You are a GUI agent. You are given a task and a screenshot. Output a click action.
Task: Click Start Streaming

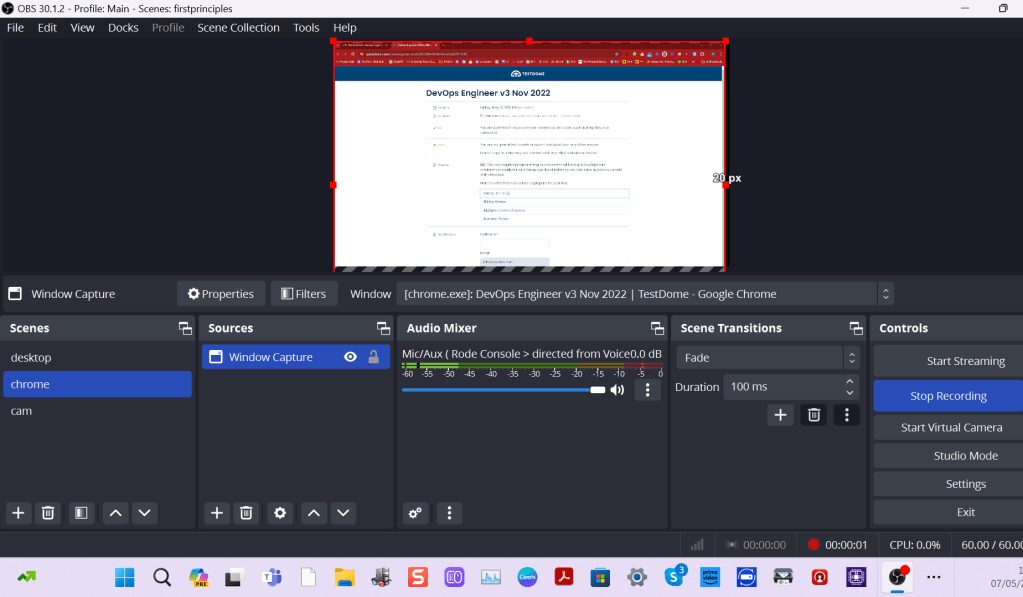[948, 361]
